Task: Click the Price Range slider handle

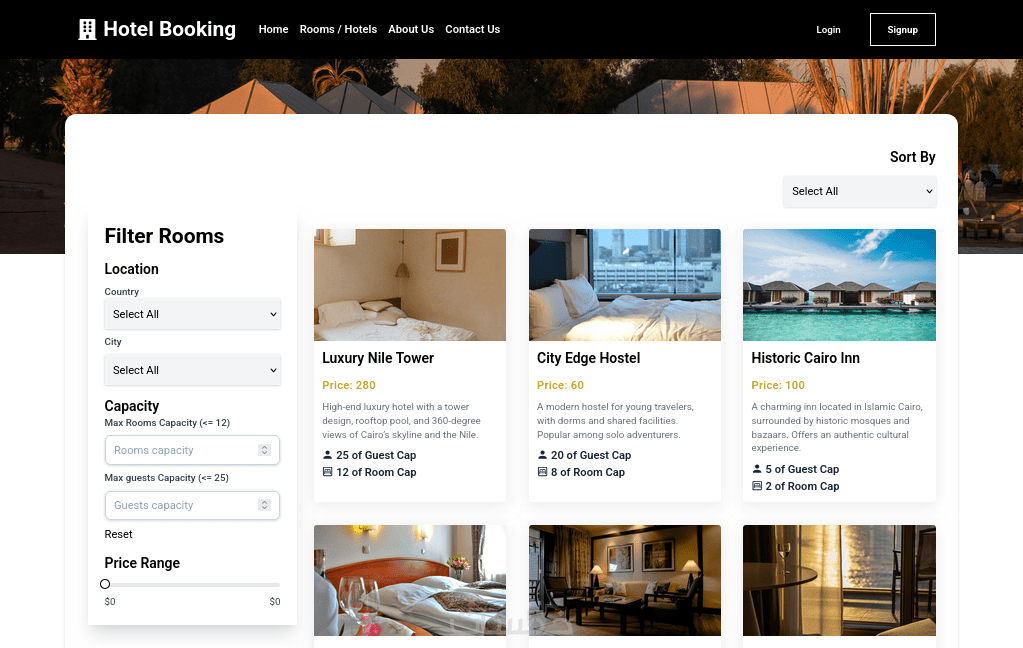Action: pyautogui.click(x=105, y=584)
